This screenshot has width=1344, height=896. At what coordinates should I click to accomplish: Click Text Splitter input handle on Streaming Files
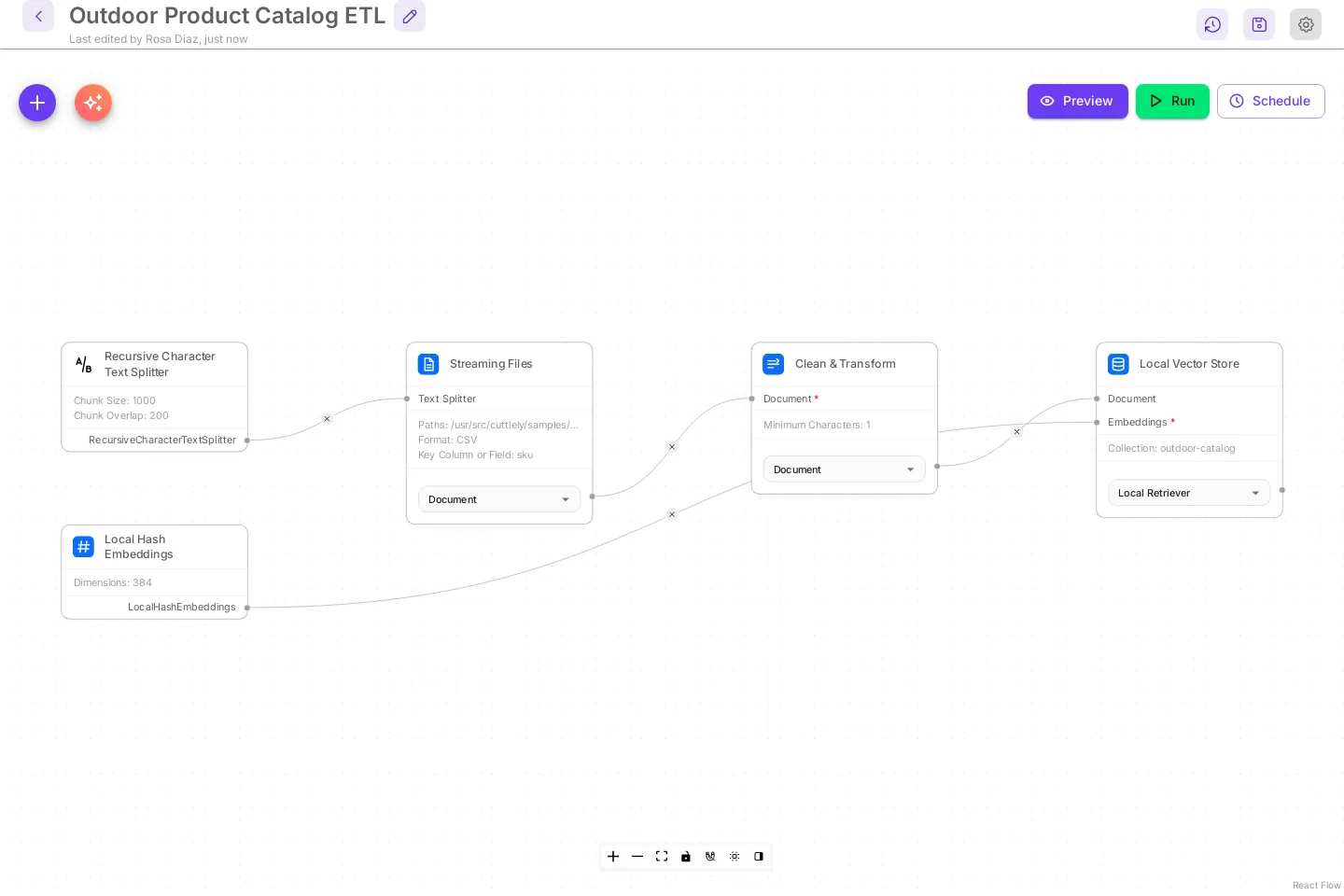[407, 399]
